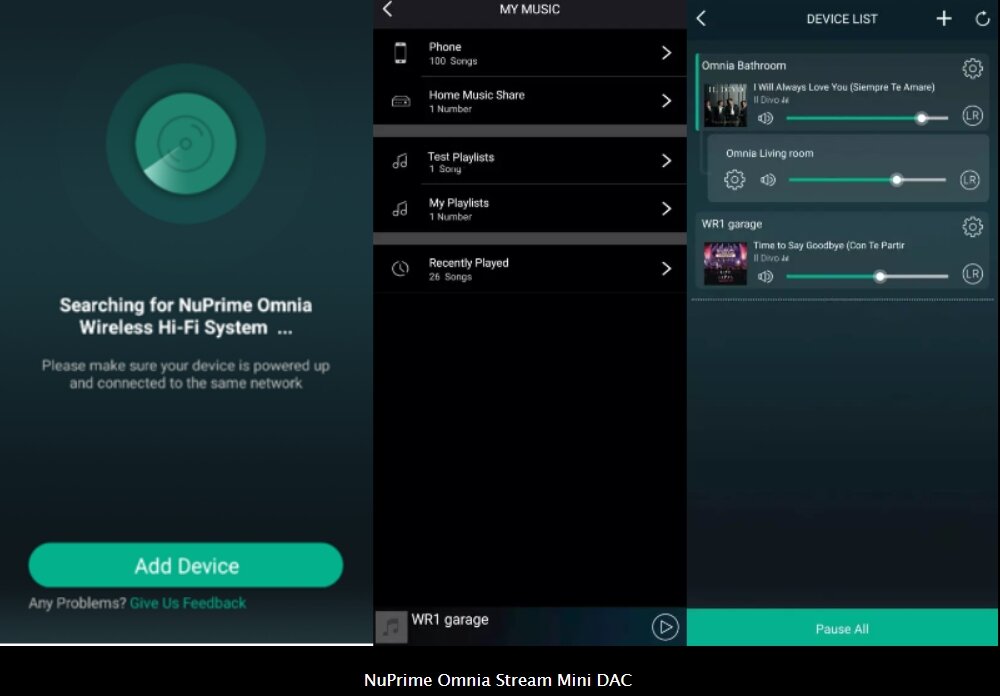Open settings for WR1 garage
1000x696 pixels.
click(x=972, y=226)
